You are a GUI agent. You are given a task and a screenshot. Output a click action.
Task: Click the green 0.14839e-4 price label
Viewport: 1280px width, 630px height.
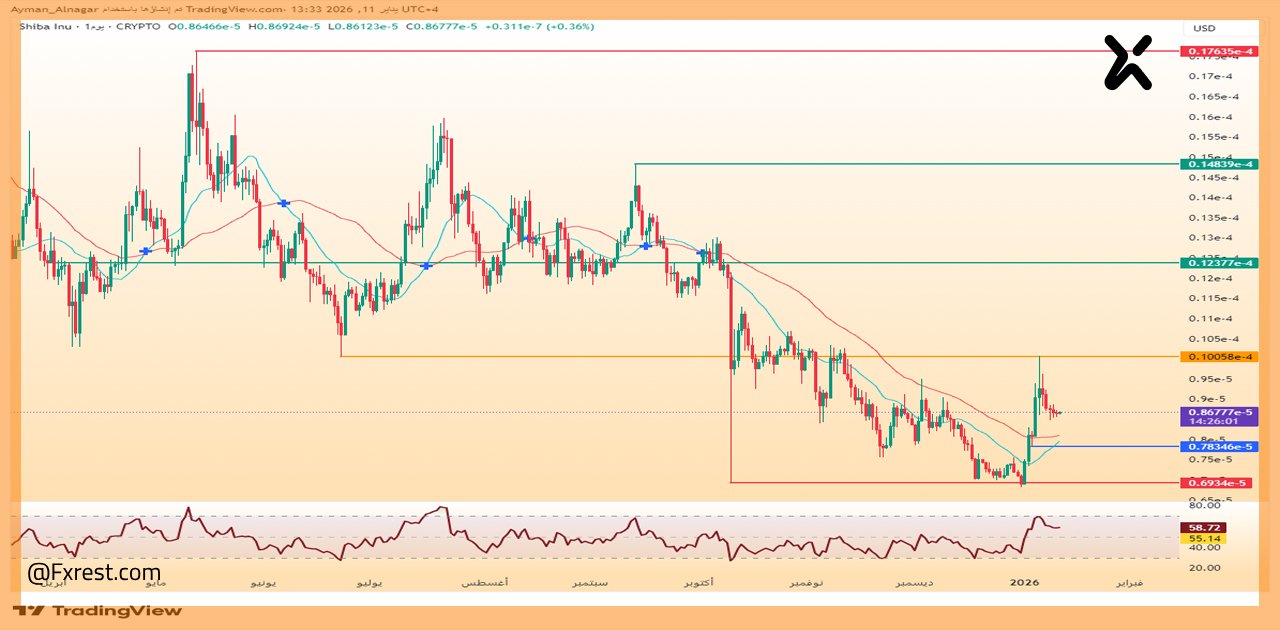coord(1218,164)
